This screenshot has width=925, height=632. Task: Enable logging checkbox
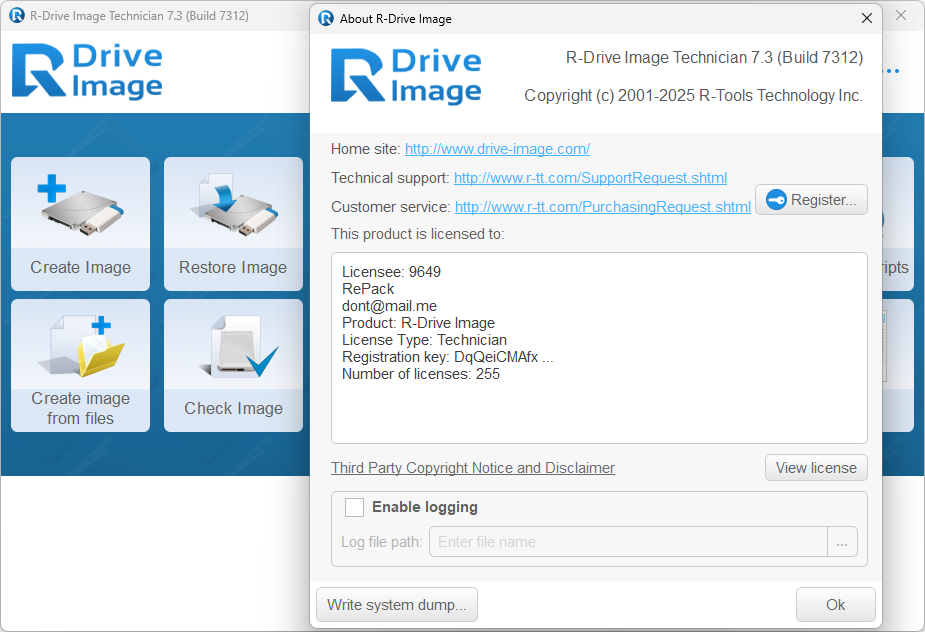[x=354, y=507]
